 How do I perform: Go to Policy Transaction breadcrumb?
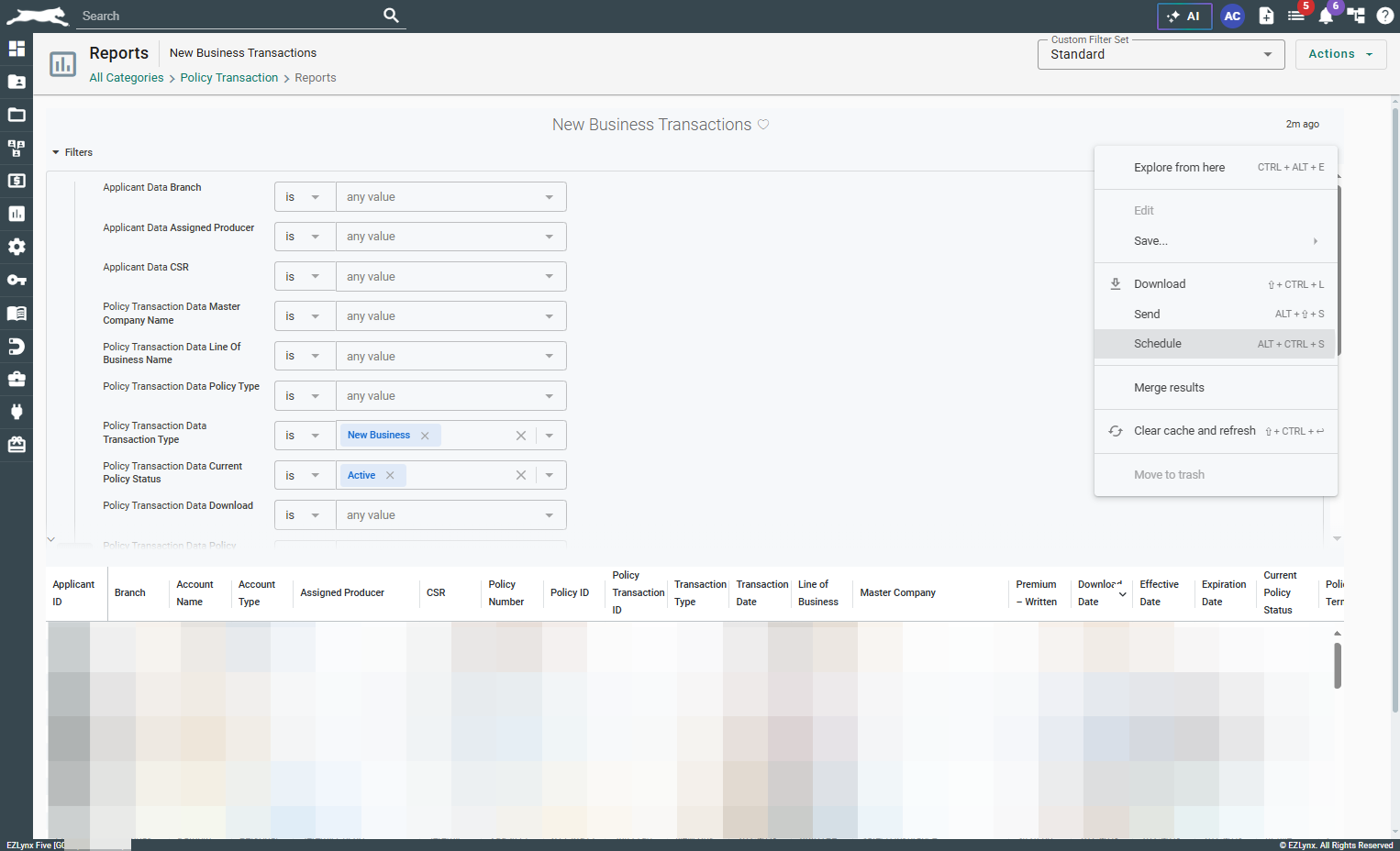point(229,78)
